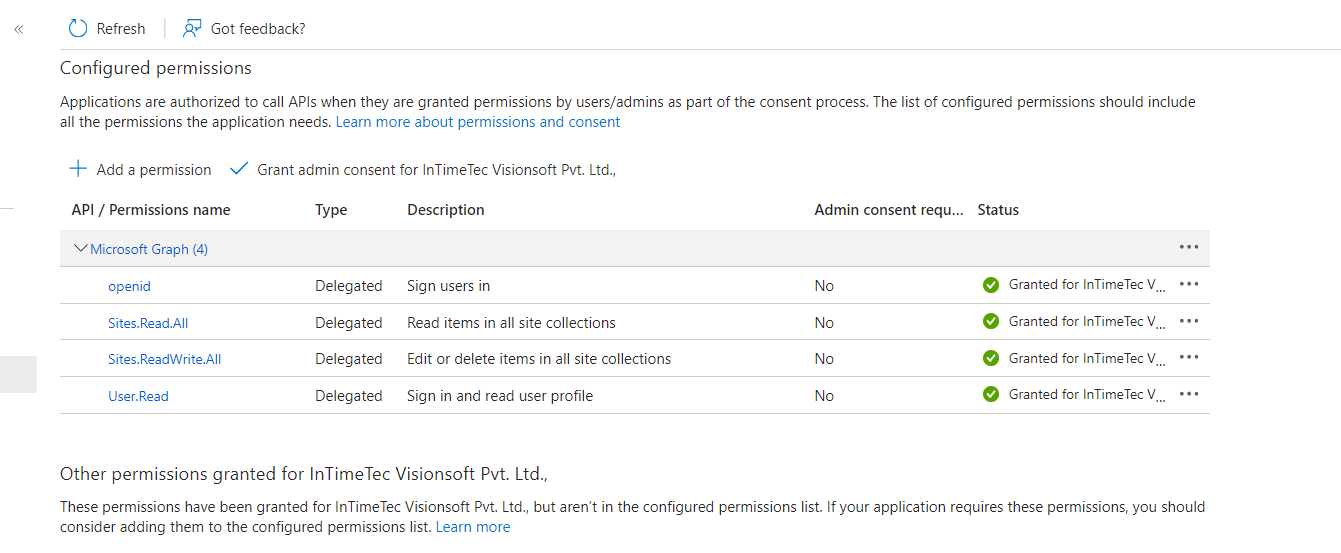This screenshot has width=1341, height=553.
Task: Open the ellipsis menu for User.Read
Action: click(1188, 395)
